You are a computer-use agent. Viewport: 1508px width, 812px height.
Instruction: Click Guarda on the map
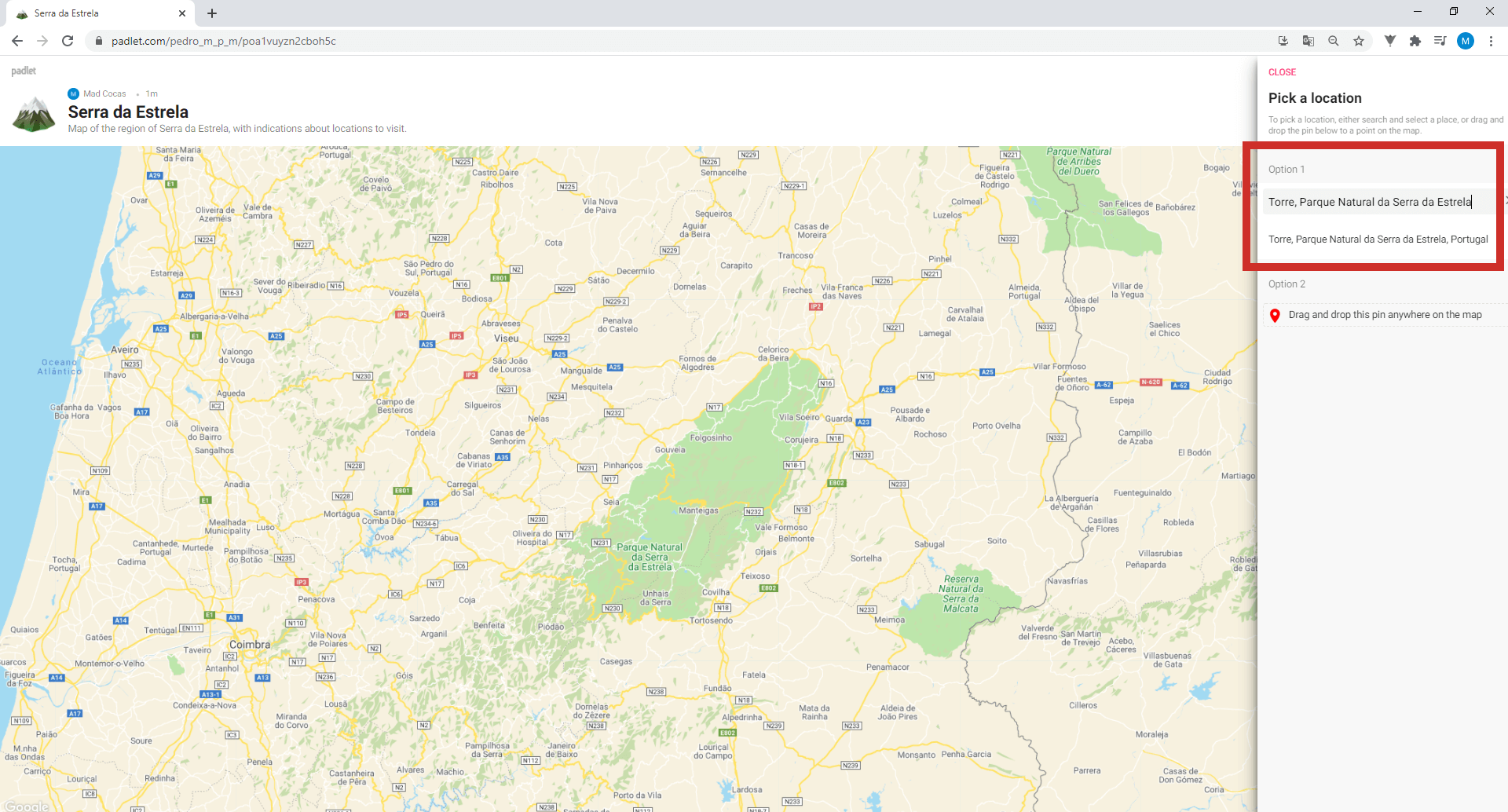click(839, 419)
